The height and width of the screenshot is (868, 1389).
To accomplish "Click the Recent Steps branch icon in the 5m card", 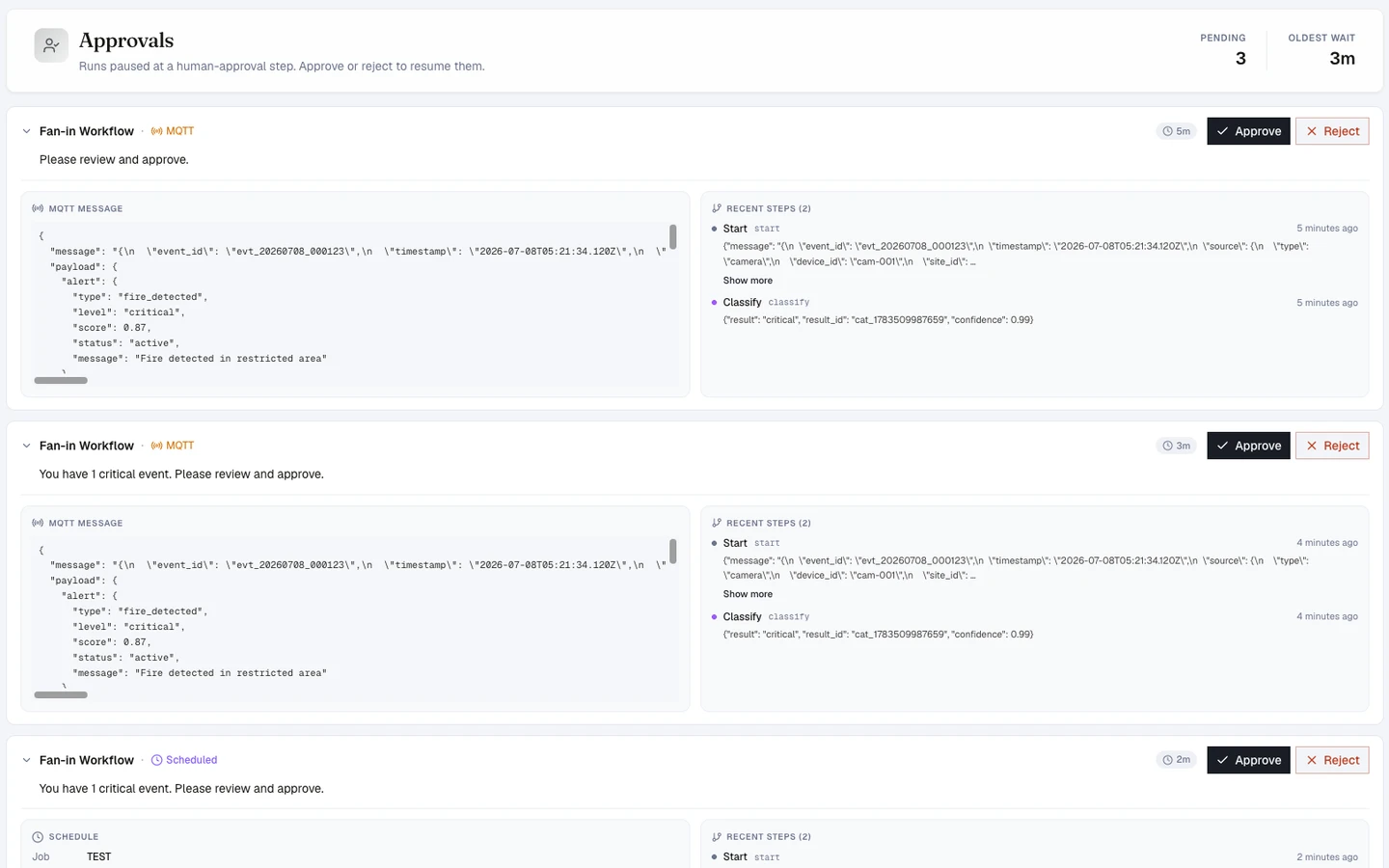I will tap(717, 208).
